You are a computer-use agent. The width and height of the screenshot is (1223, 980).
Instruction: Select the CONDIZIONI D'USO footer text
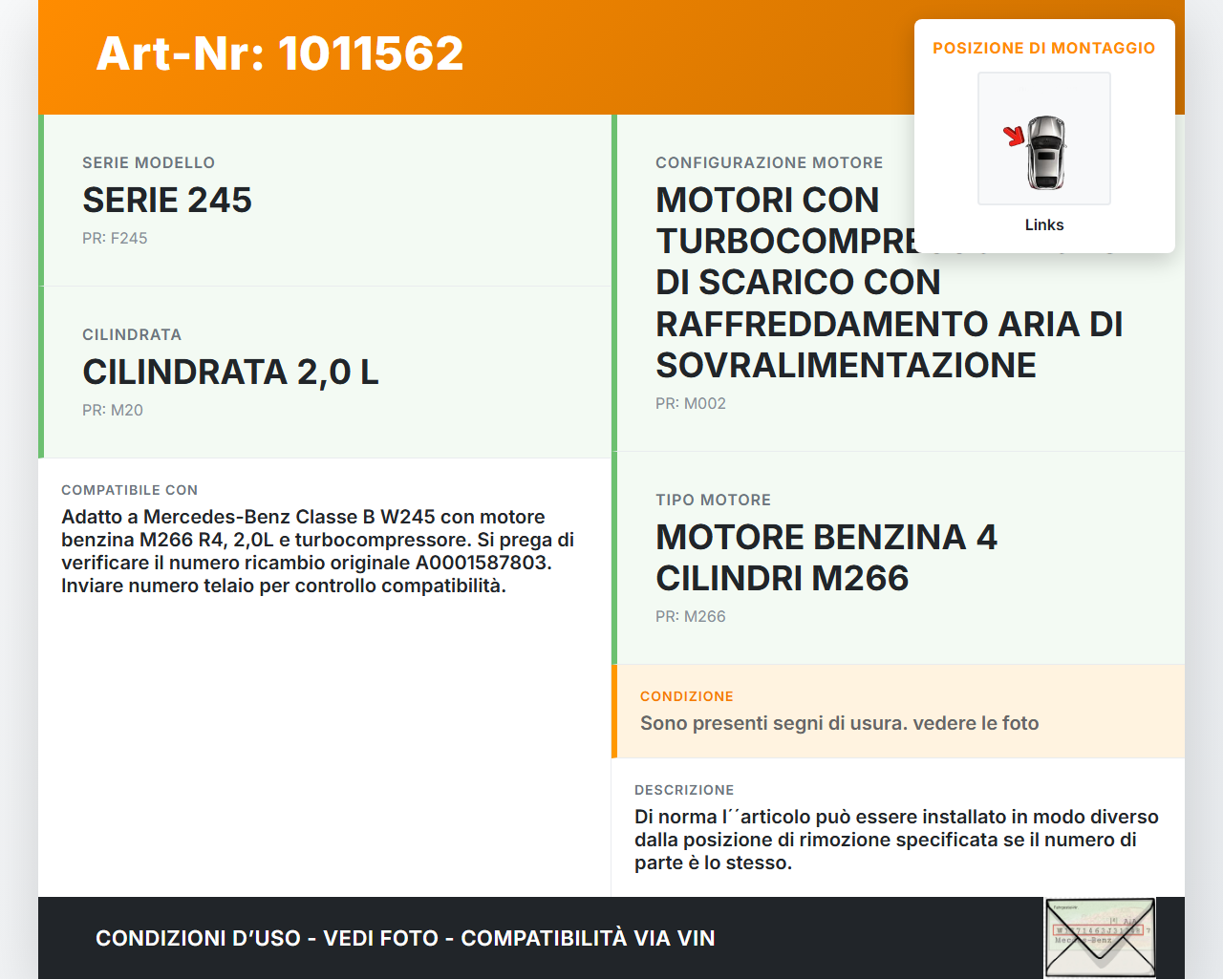pyautogui.click(x=405, y=938)
